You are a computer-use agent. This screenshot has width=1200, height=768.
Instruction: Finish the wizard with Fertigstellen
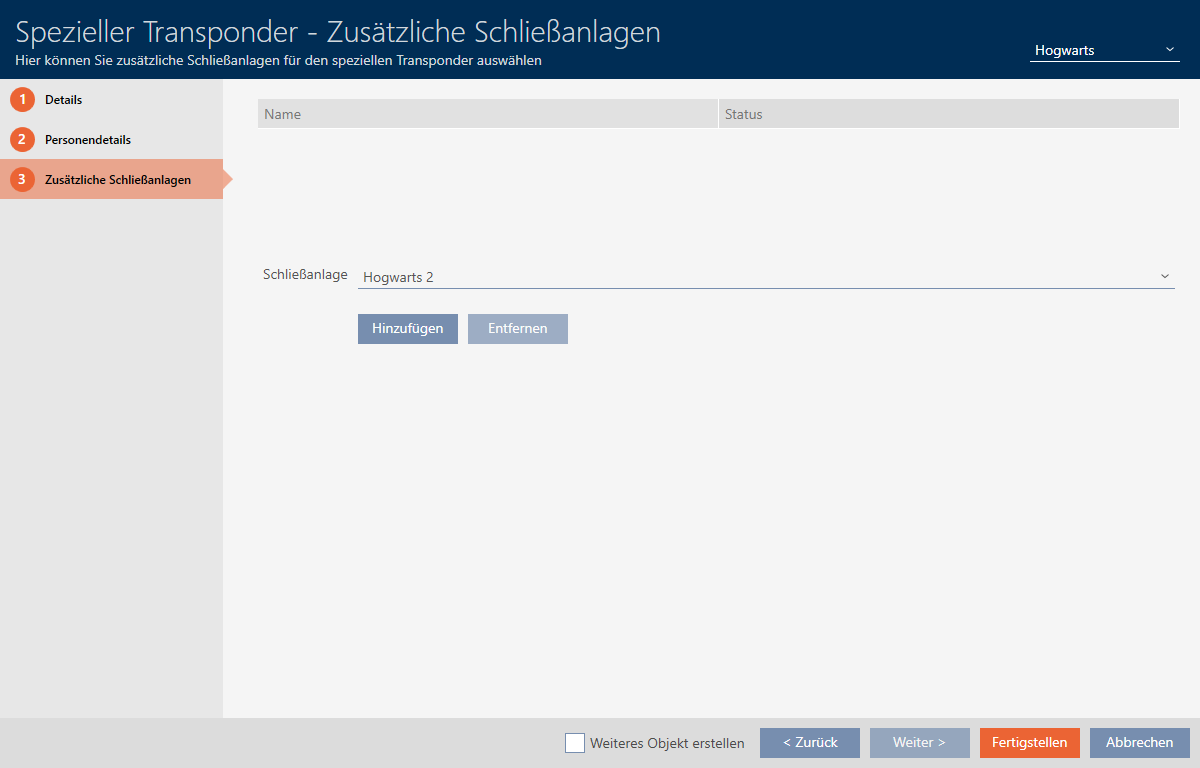[x=1030, y=743]
